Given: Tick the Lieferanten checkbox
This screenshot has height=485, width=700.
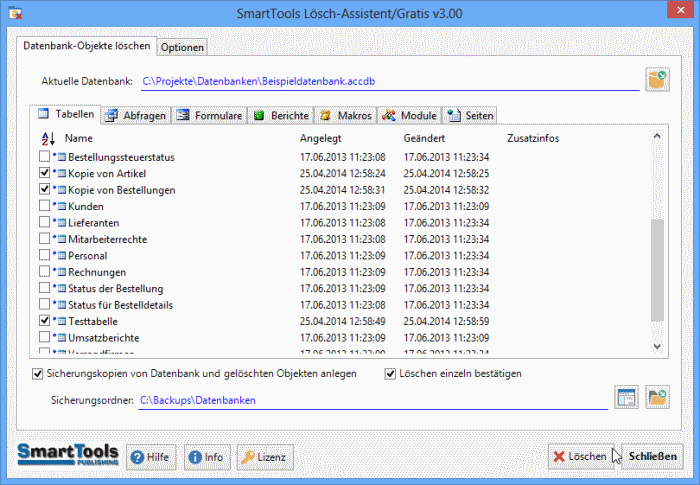Looking at the screenshot, I should 44,222.
